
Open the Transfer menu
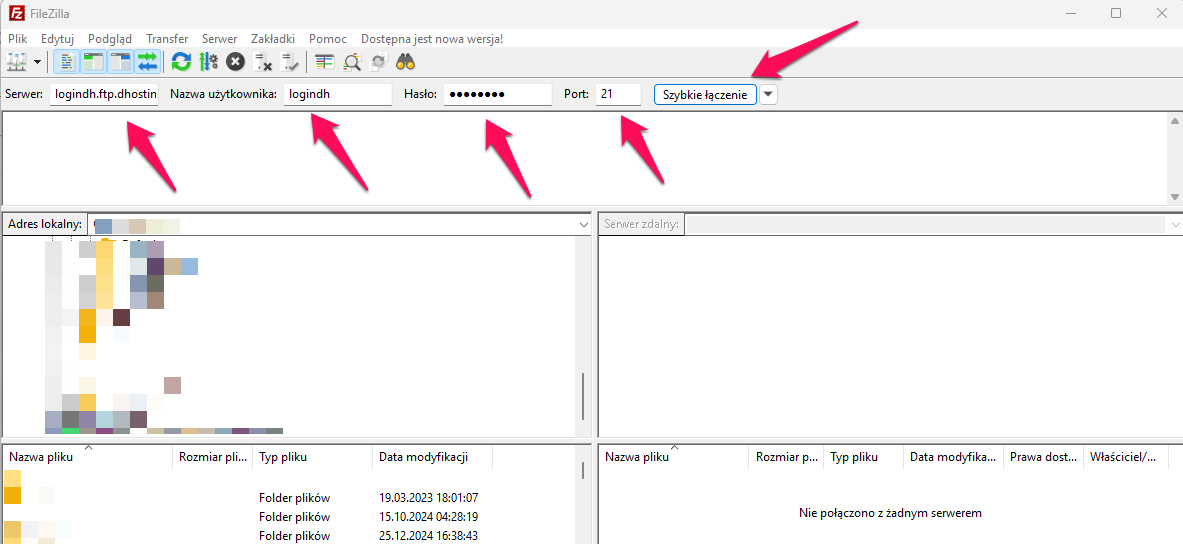tap(167, 38)
